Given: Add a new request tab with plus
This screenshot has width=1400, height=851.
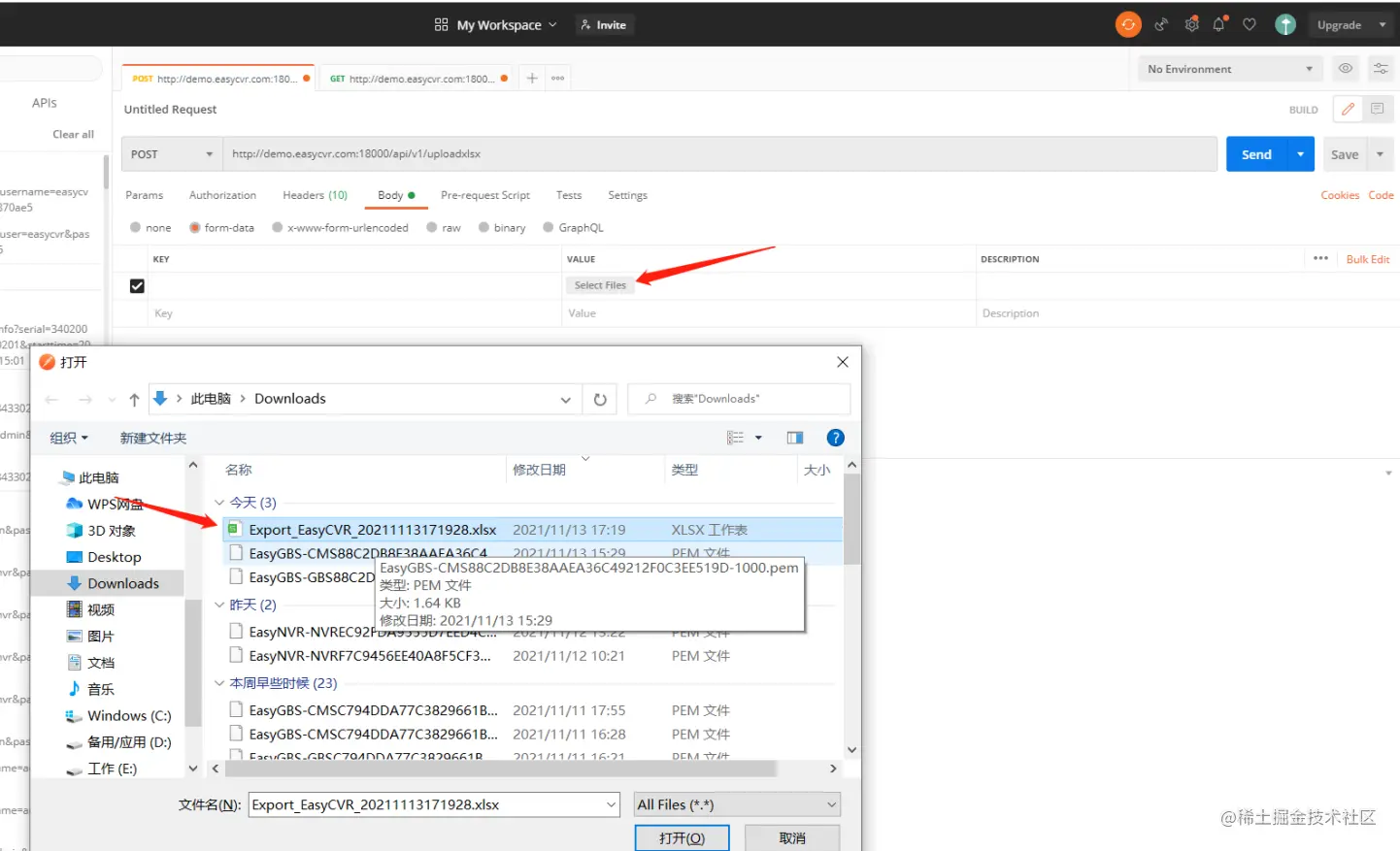Looking at the screenshot, I should point(532,79).
